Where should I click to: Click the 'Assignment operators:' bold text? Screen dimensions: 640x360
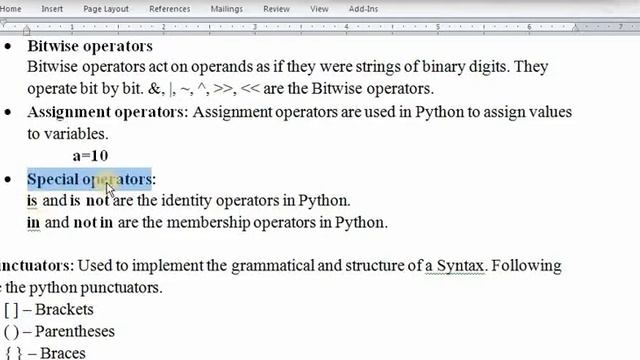pos(108,112)
